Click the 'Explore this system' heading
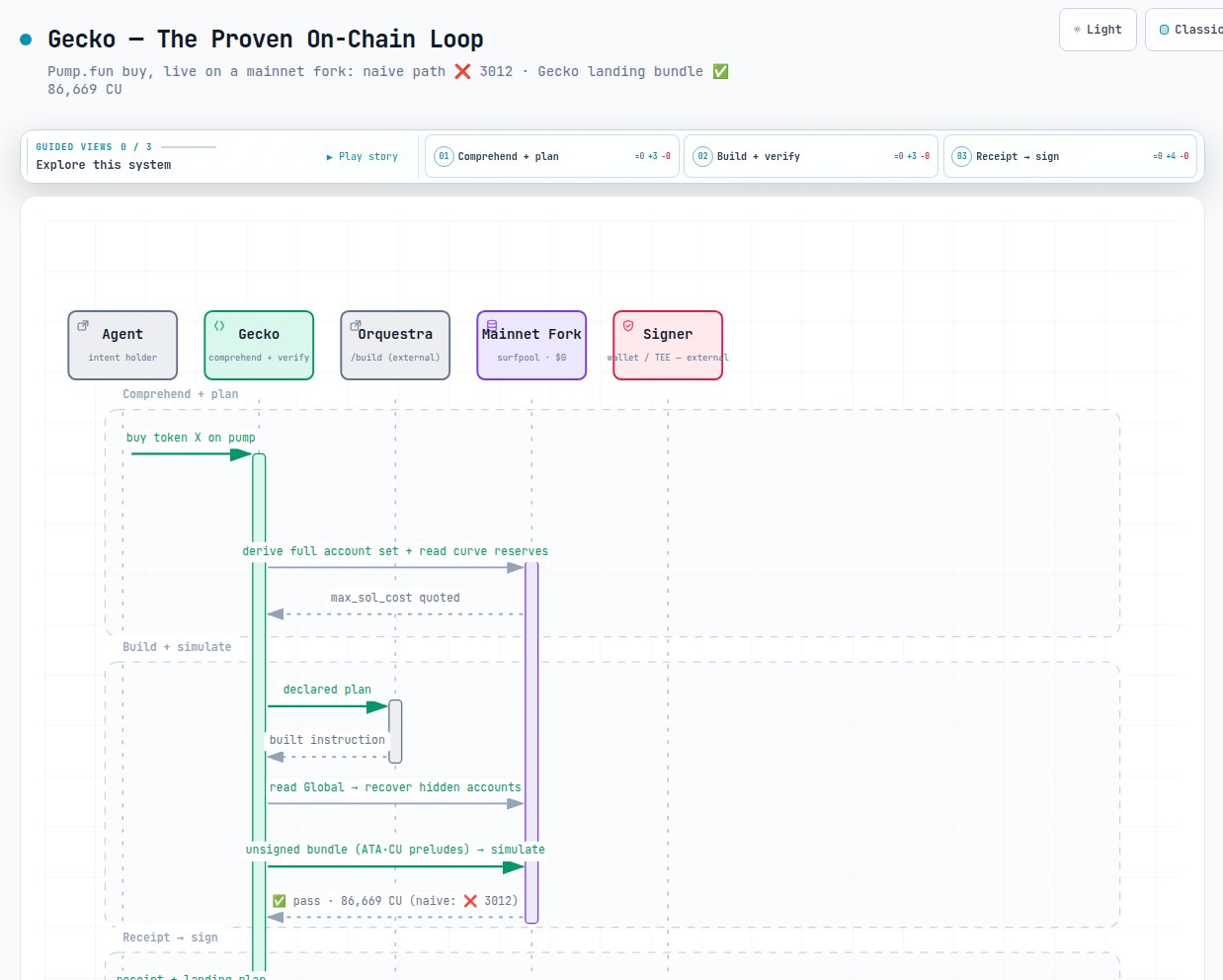The image size is (1223, 980). 104,165
